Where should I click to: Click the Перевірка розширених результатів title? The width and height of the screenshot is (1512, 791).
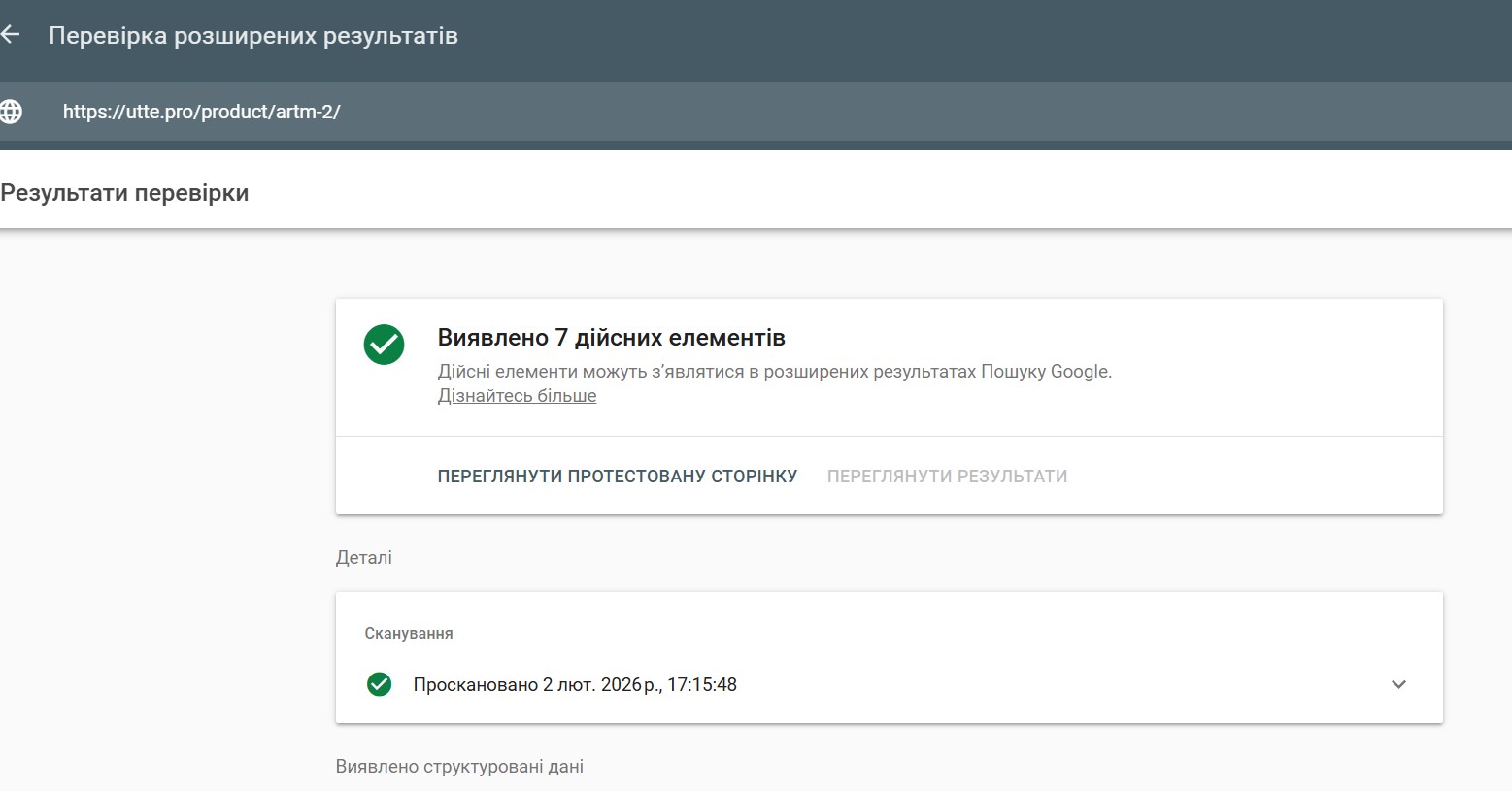[252, 36]
